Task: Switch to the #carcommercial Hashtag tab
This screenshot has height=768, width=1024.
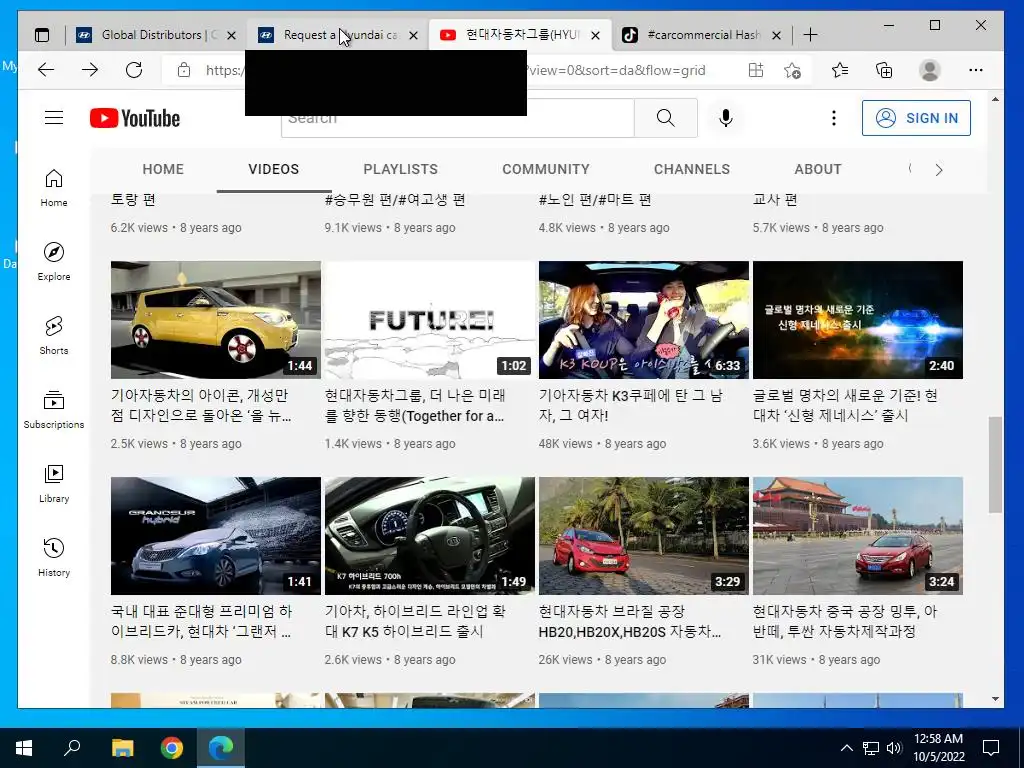Action: [x=702, y=35]
